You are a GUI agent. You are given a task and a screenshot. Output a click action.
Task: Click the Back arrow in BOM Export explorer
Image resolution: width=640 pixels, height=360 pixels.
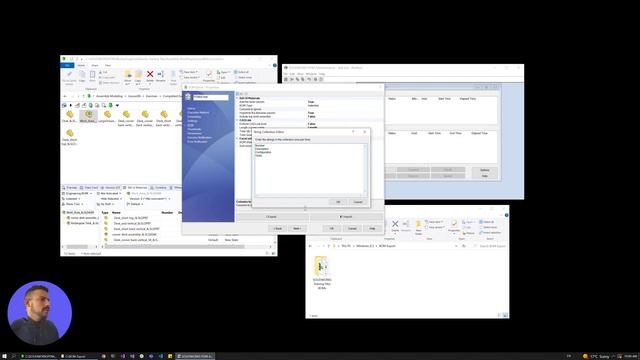[x=311, y=246]
